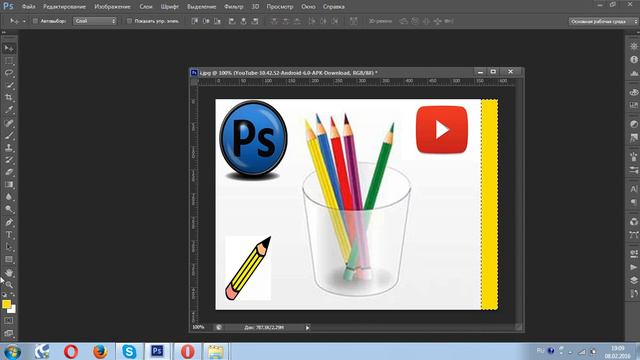The height and width of the screenshot is (360, 640).
Task: Open the Просмотр menu
Action: [x=280, y=7]
